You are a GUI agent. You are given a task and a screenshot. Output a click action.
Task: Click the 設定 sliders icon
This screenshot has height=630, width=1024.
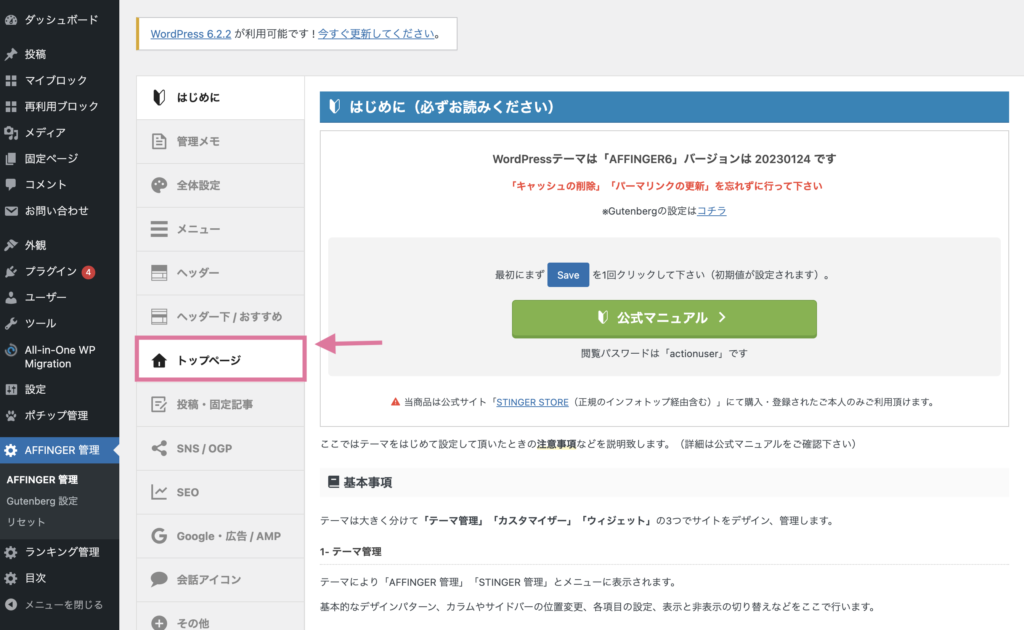pyautogui.click(x=11, y=390)
